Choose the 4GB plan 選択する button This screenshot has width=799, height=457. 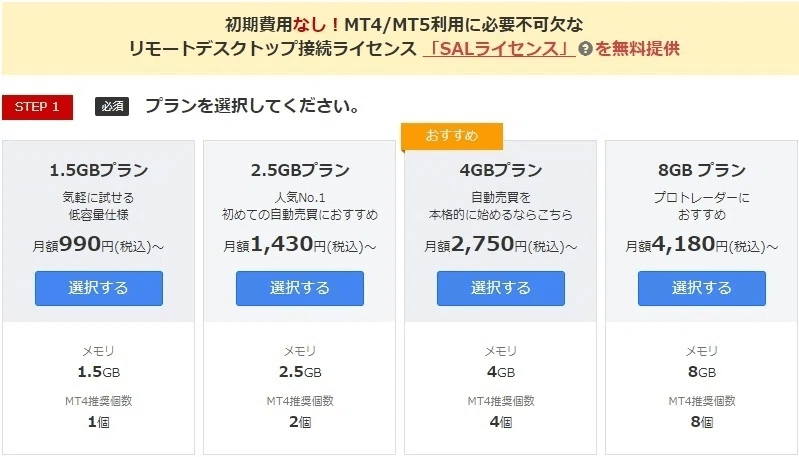point(500,288)
